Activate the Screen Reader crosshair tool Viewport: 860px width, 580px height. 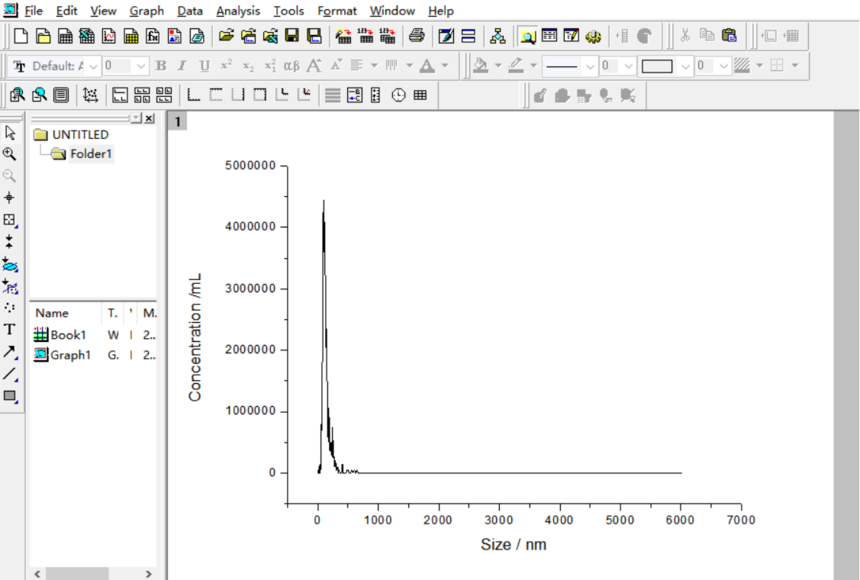pyautogui.click(x=9, y=198)
